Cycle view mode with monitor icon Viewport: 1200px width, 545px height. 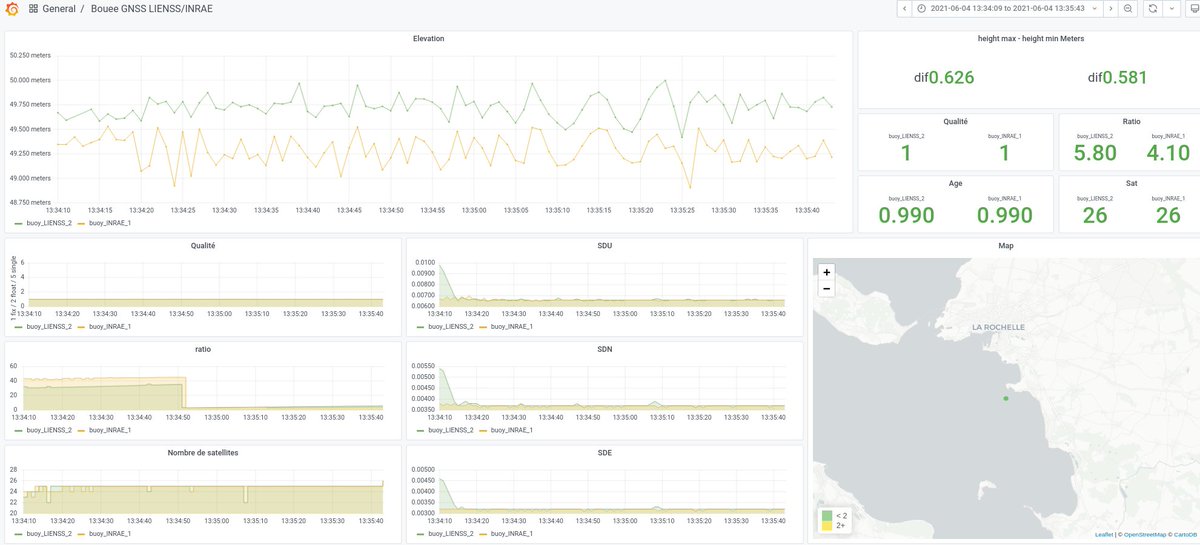coord(1193,9)
